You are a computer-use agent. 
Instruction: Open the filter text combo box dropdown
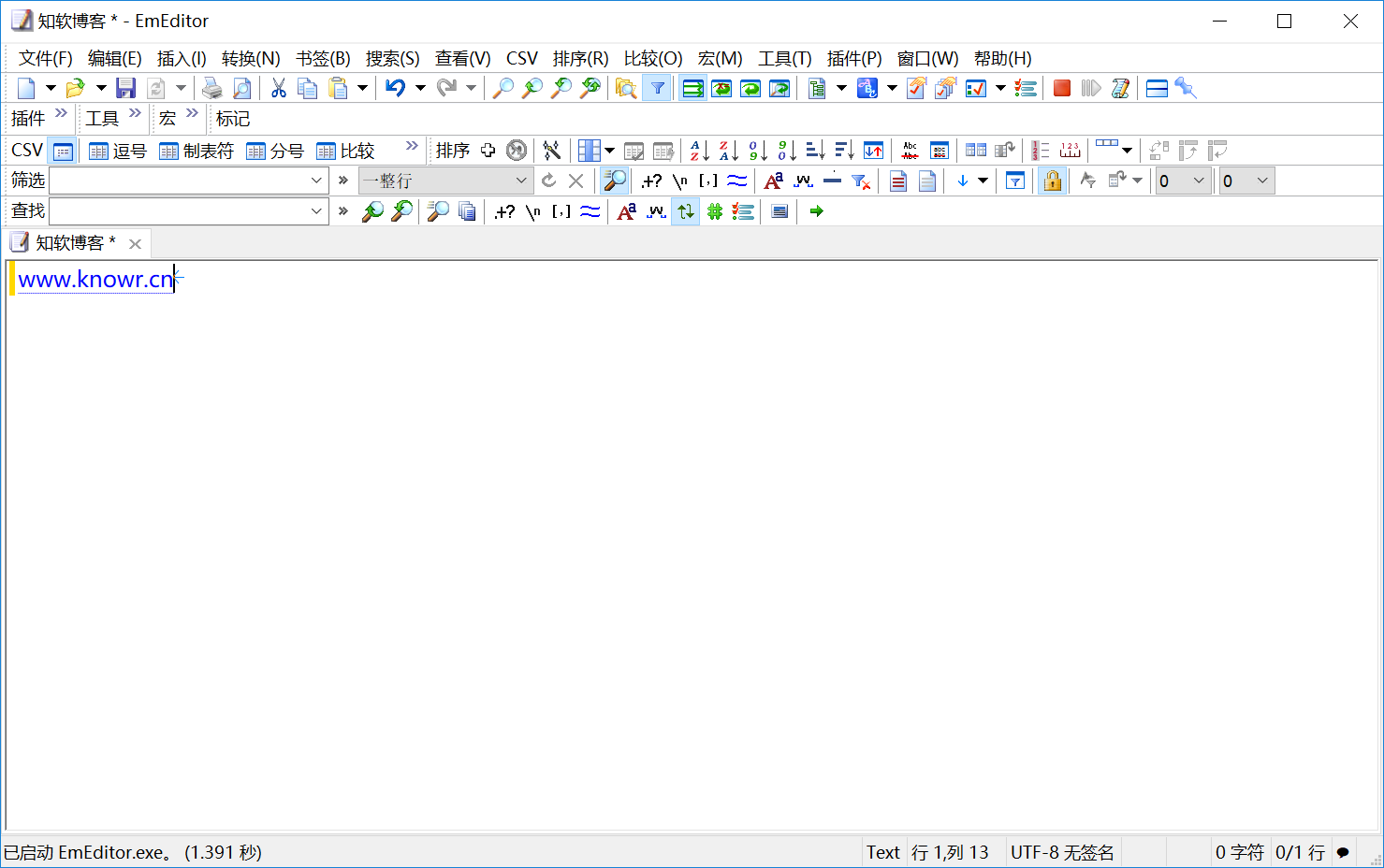[316, 181]
